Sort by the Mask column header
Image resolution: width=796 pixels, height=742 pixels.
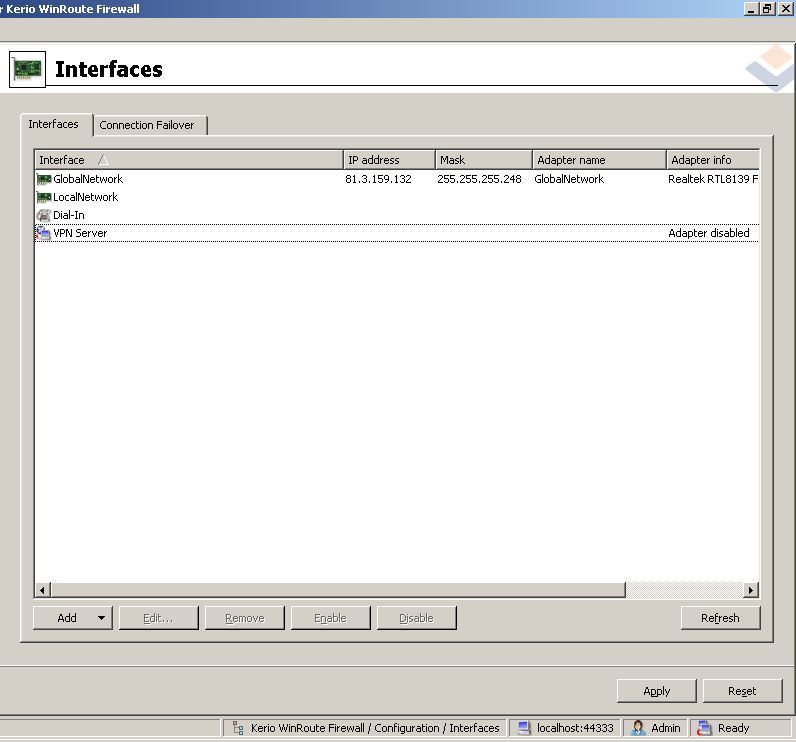pyautogui.click(x=483, y=160)
